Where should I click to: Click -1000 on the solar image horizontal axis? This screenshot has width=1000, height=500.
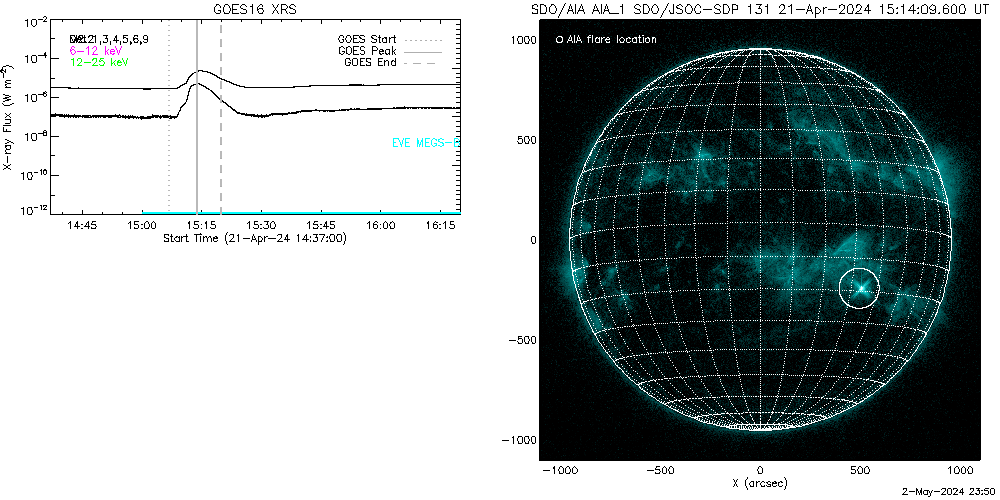[559, 471]
